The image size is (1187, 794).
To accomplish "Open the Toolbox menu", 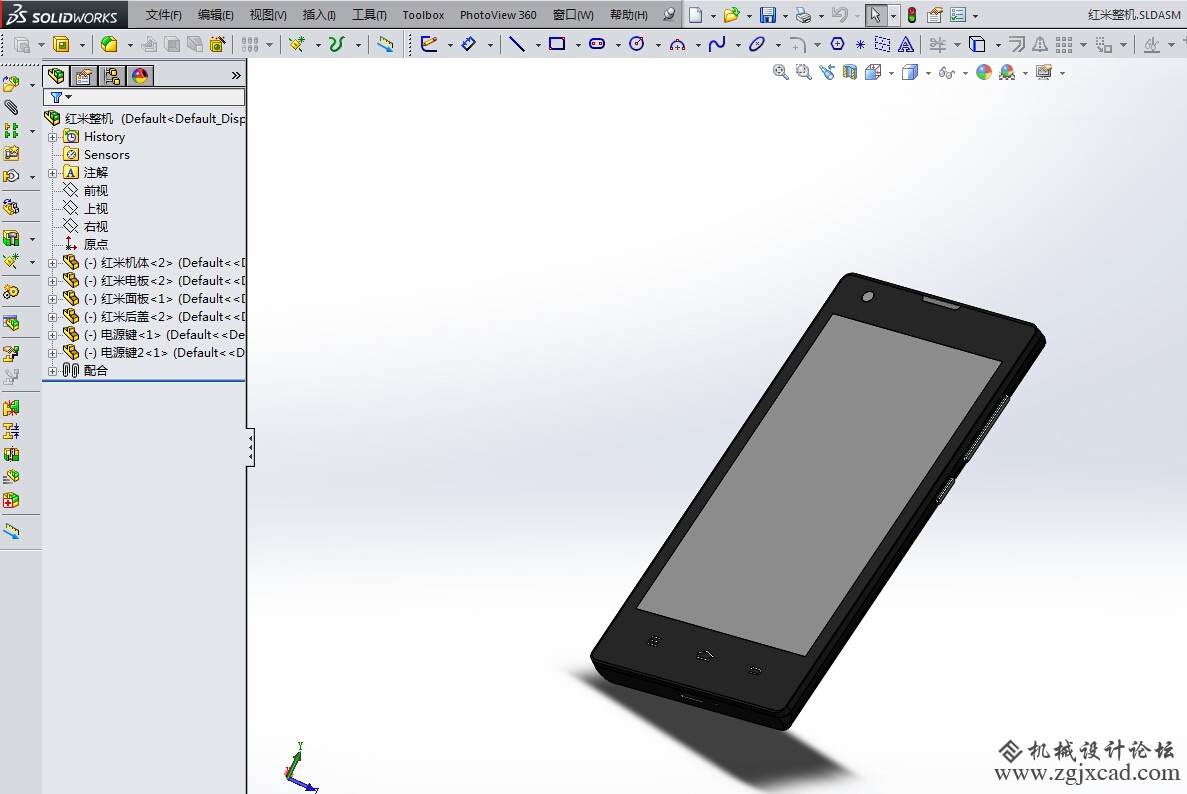I will point(423,14).
